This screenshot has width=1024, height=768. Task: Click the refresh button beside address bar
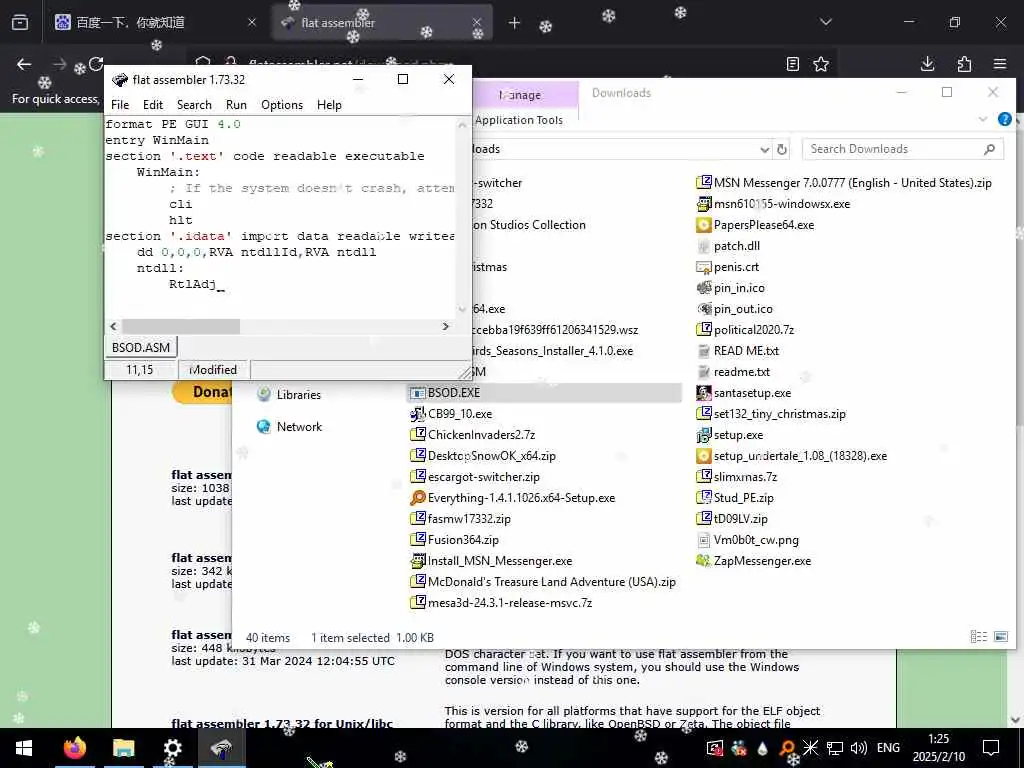point(782,150)
